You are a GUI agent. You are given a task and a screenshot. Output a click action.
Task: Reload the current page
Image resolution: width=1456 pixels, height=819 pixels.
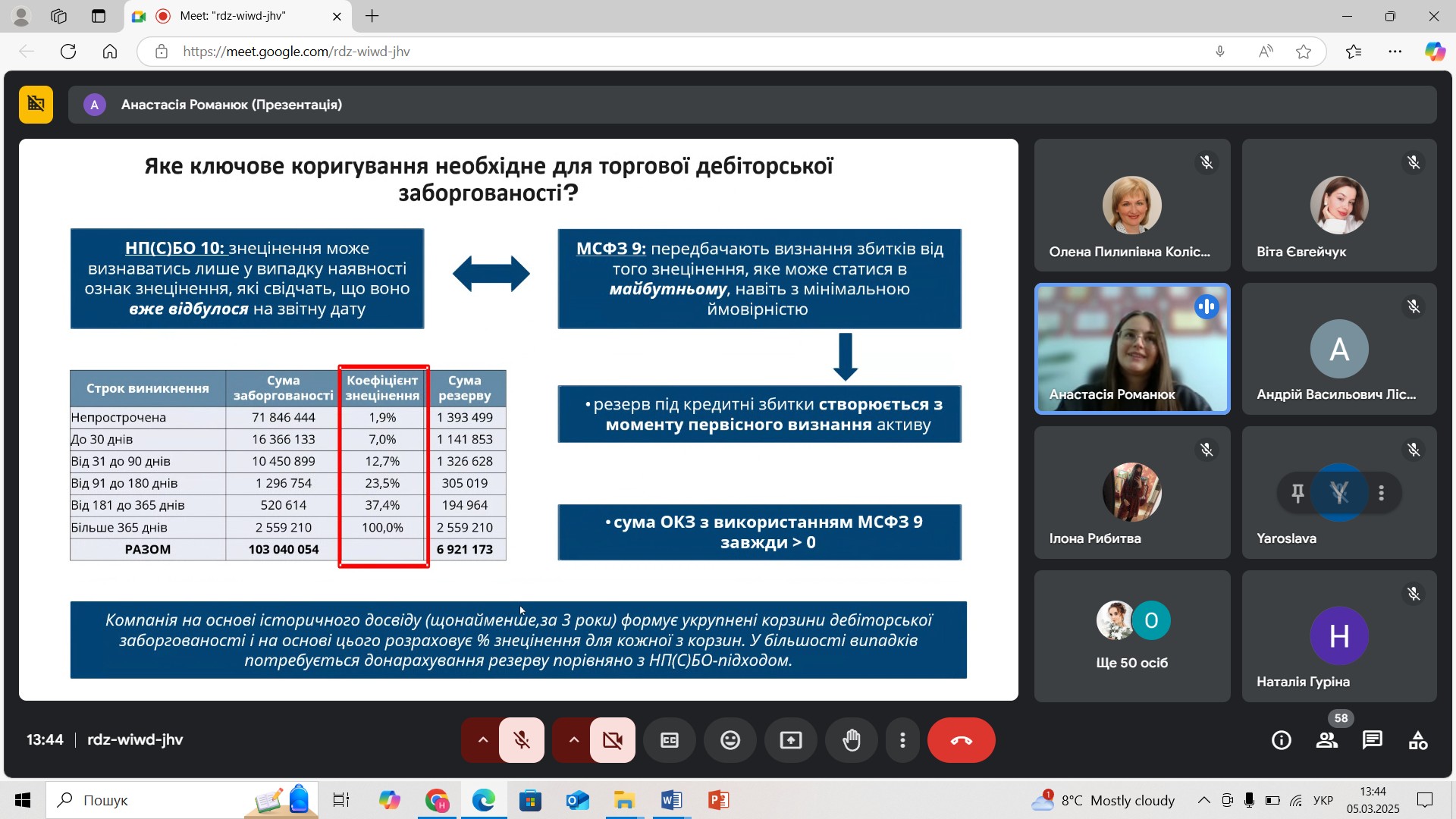pos(68,52)
